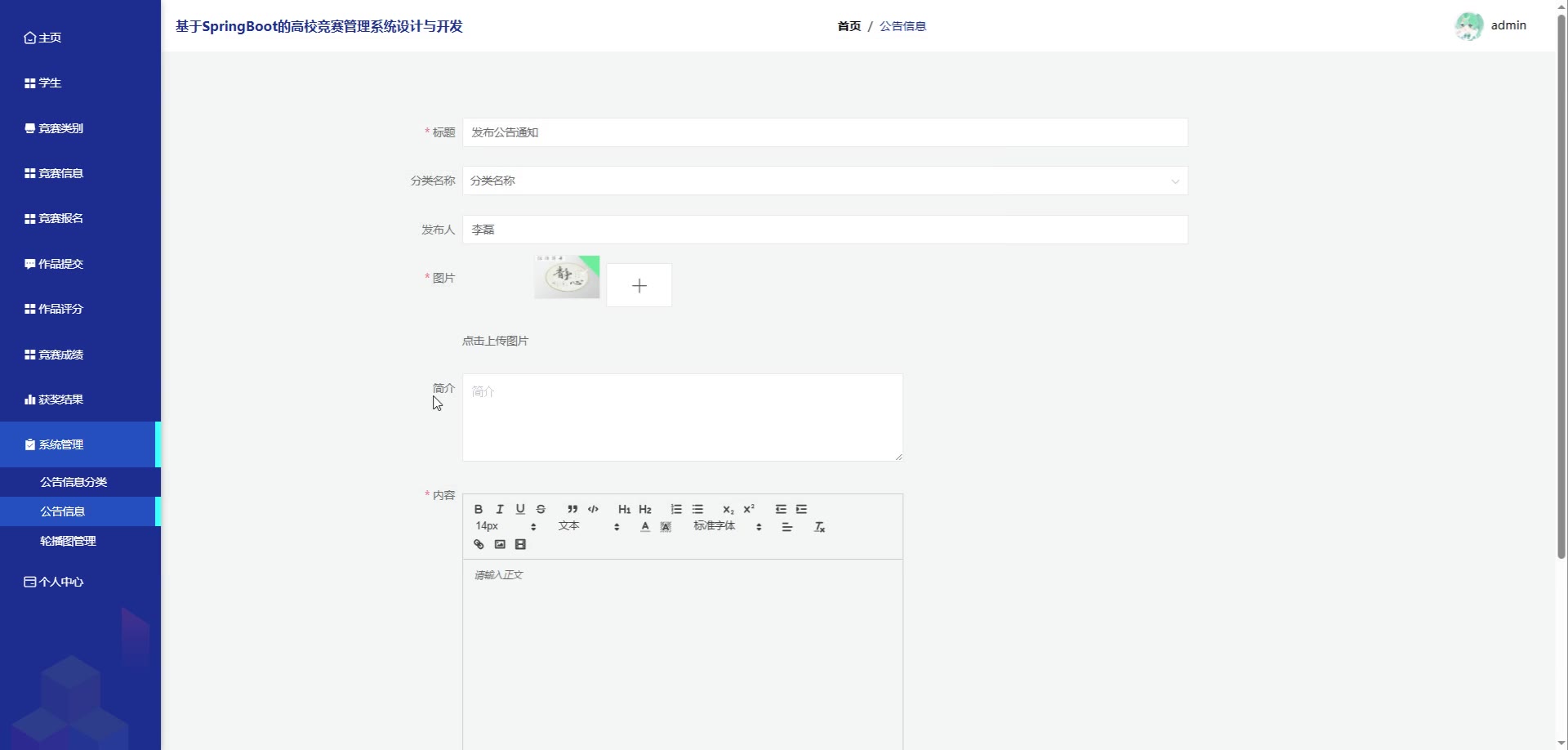Select 公告信息 submenu item
The image size is (1568, 750).
(x=80, y=511)
